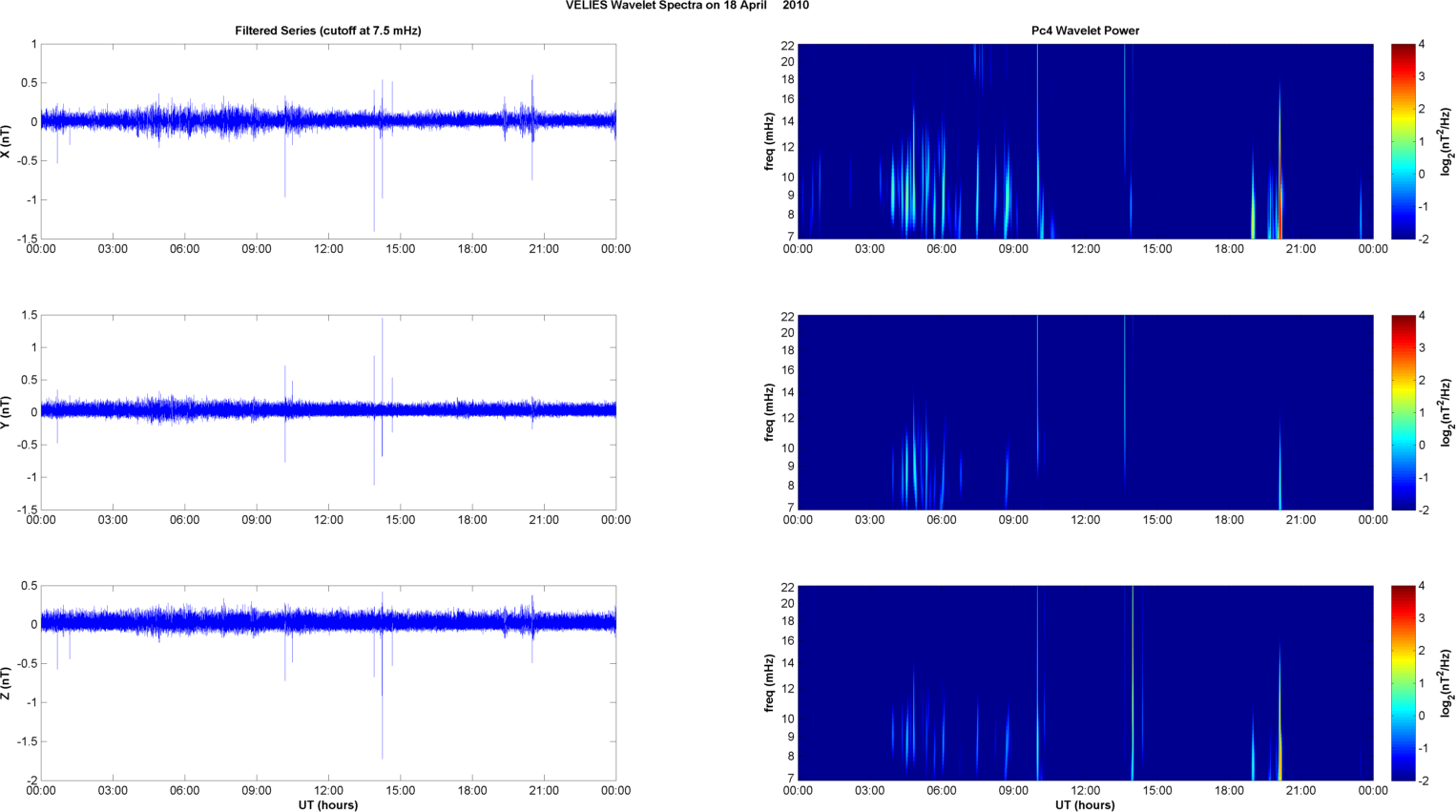Click the middle spectrogram's colorbar
Viewport: 1456px width, 812px height.
pos(1403,412)
